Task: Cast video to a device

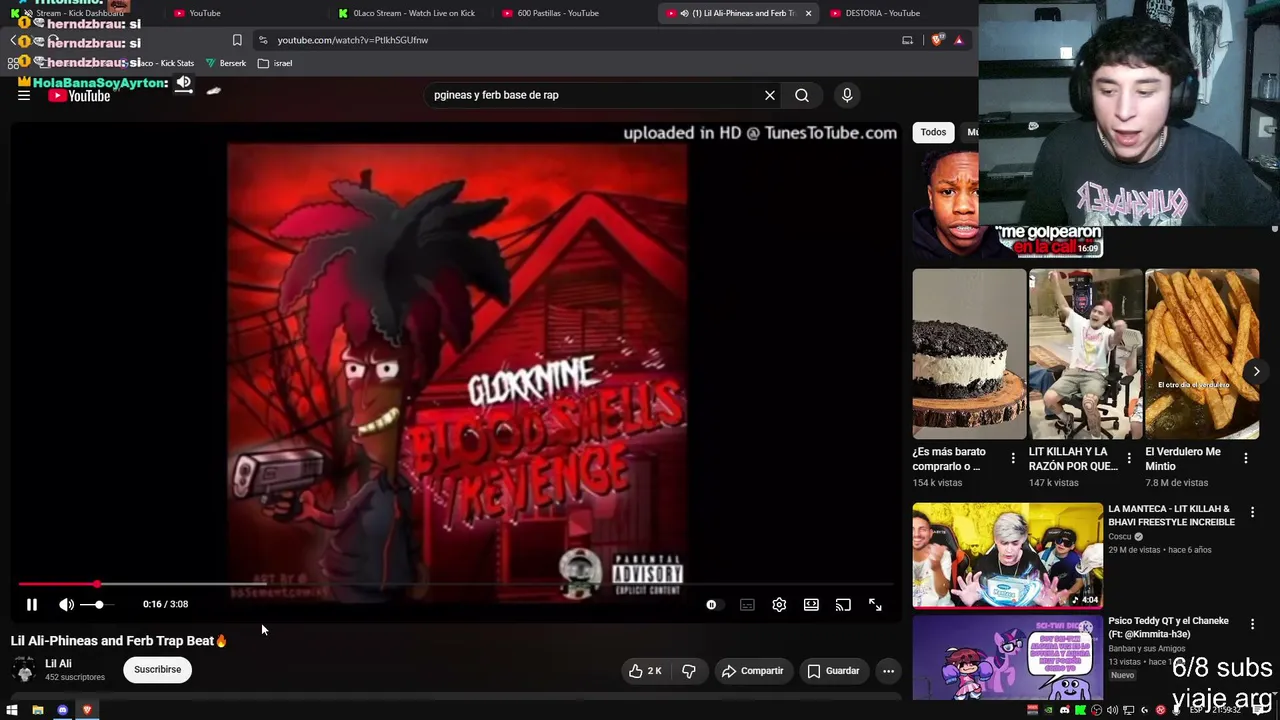Action: click(843, 604)
